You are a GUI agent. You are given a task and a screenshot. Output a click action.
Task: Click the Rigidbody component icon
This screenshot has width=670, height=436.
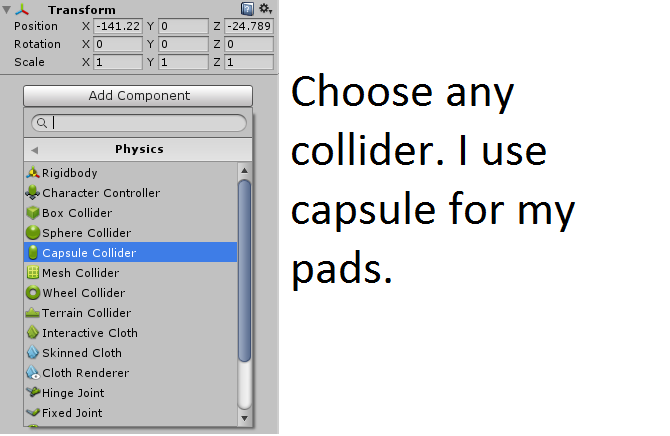click(33, 173)
